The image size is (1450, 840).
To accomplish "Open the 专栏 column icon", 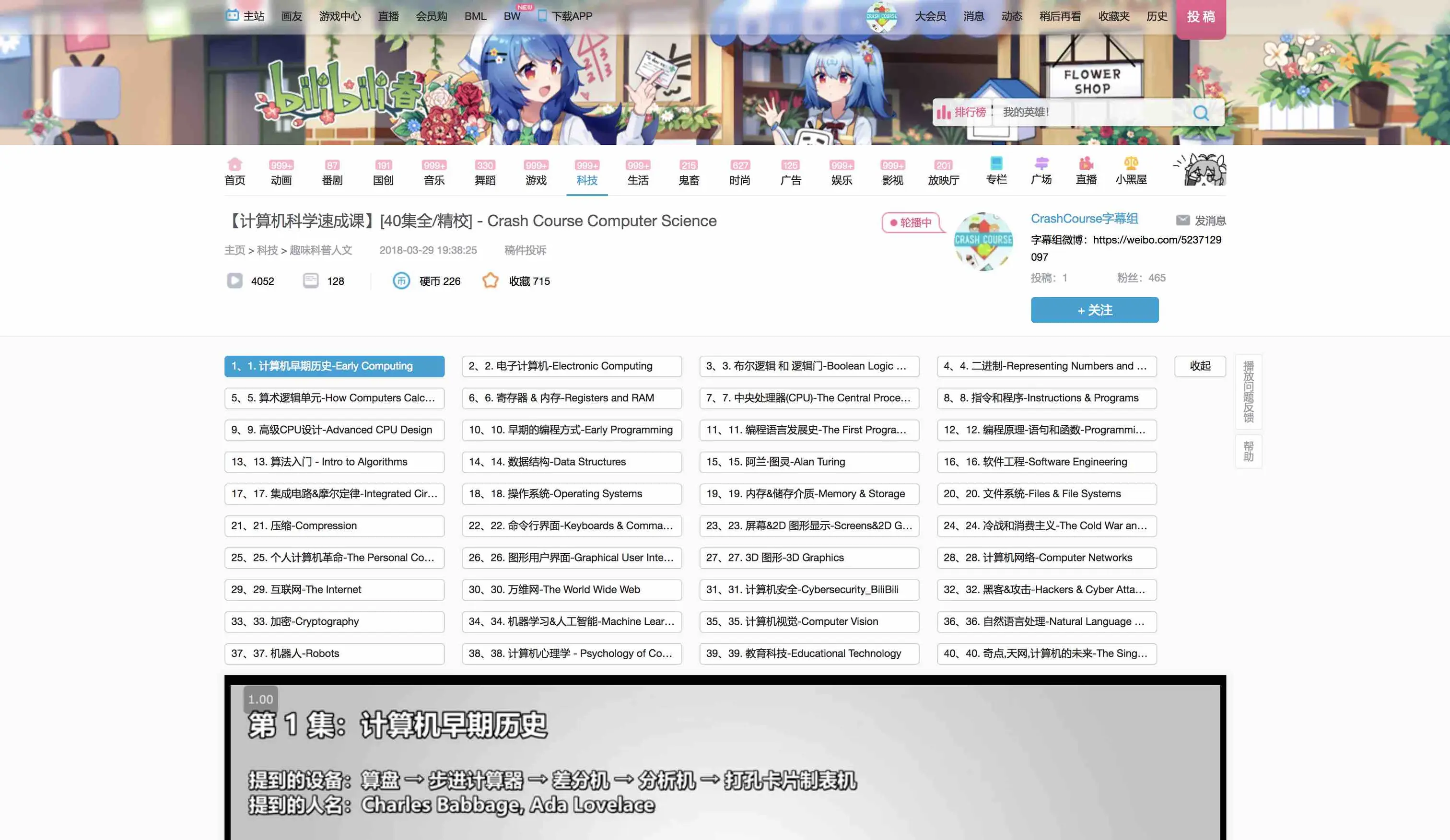I will 996,163.
